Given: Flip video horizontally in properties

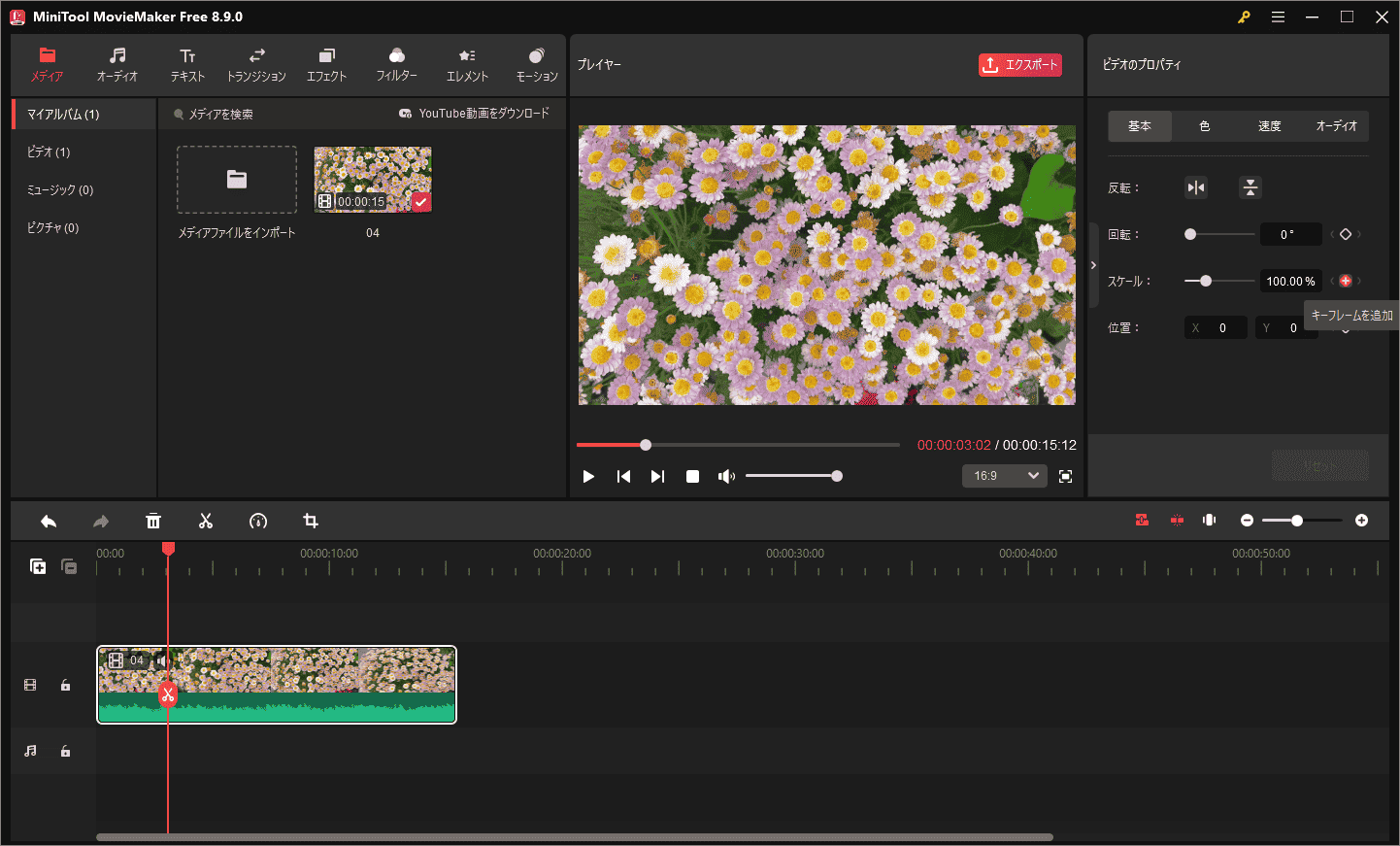Looking at the screenshot, I should (x=1196, y=187).
